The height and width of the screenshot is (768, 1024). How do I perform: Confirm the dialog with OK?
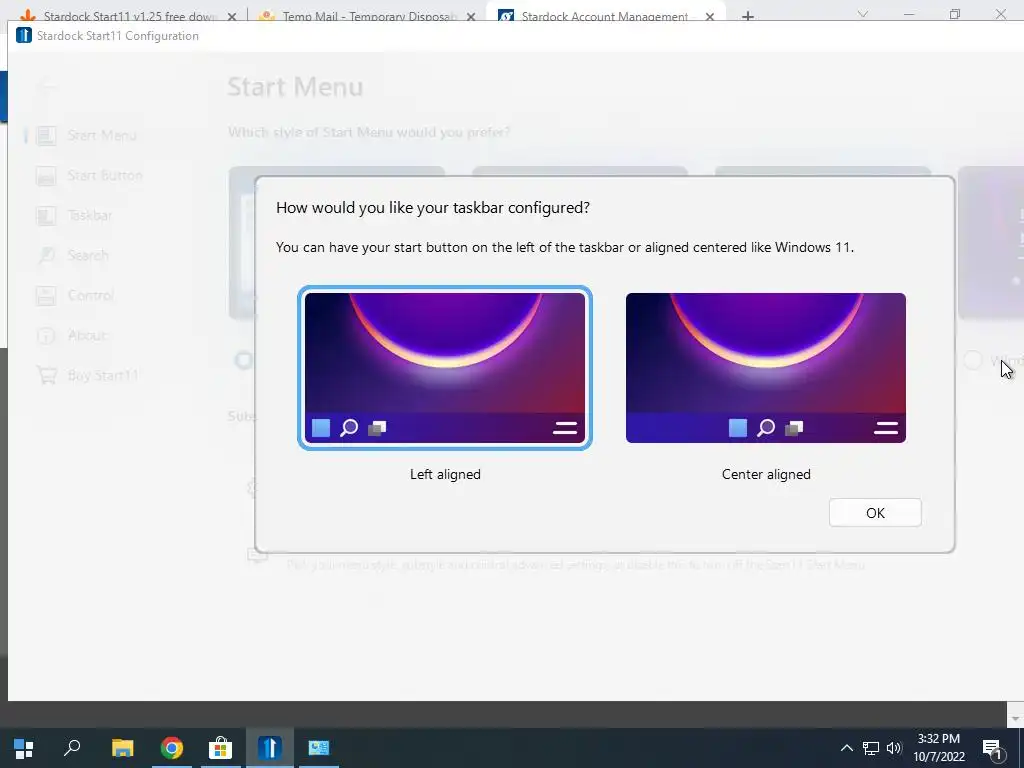click(x=875, y=513)
